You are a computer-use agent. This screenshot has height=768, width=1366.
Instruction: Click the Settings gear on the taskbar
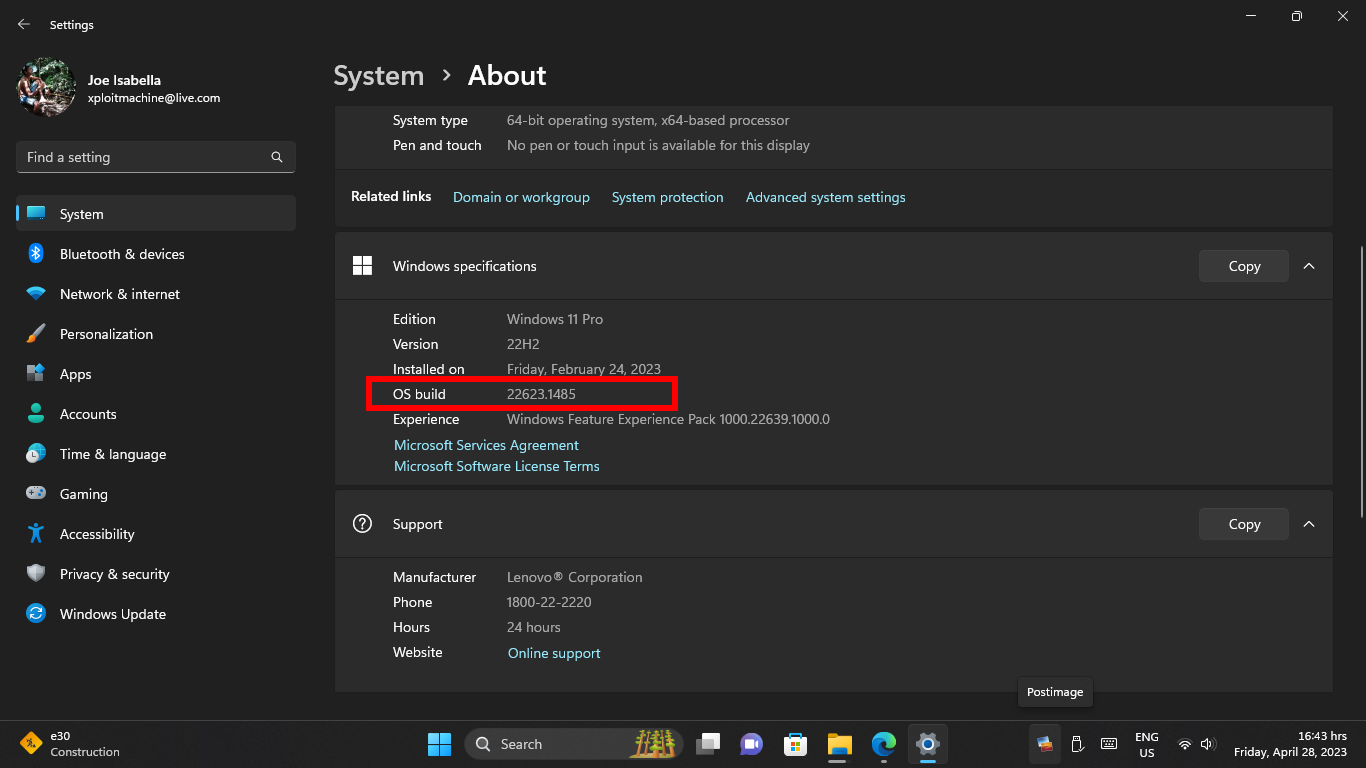pos(928,744)
